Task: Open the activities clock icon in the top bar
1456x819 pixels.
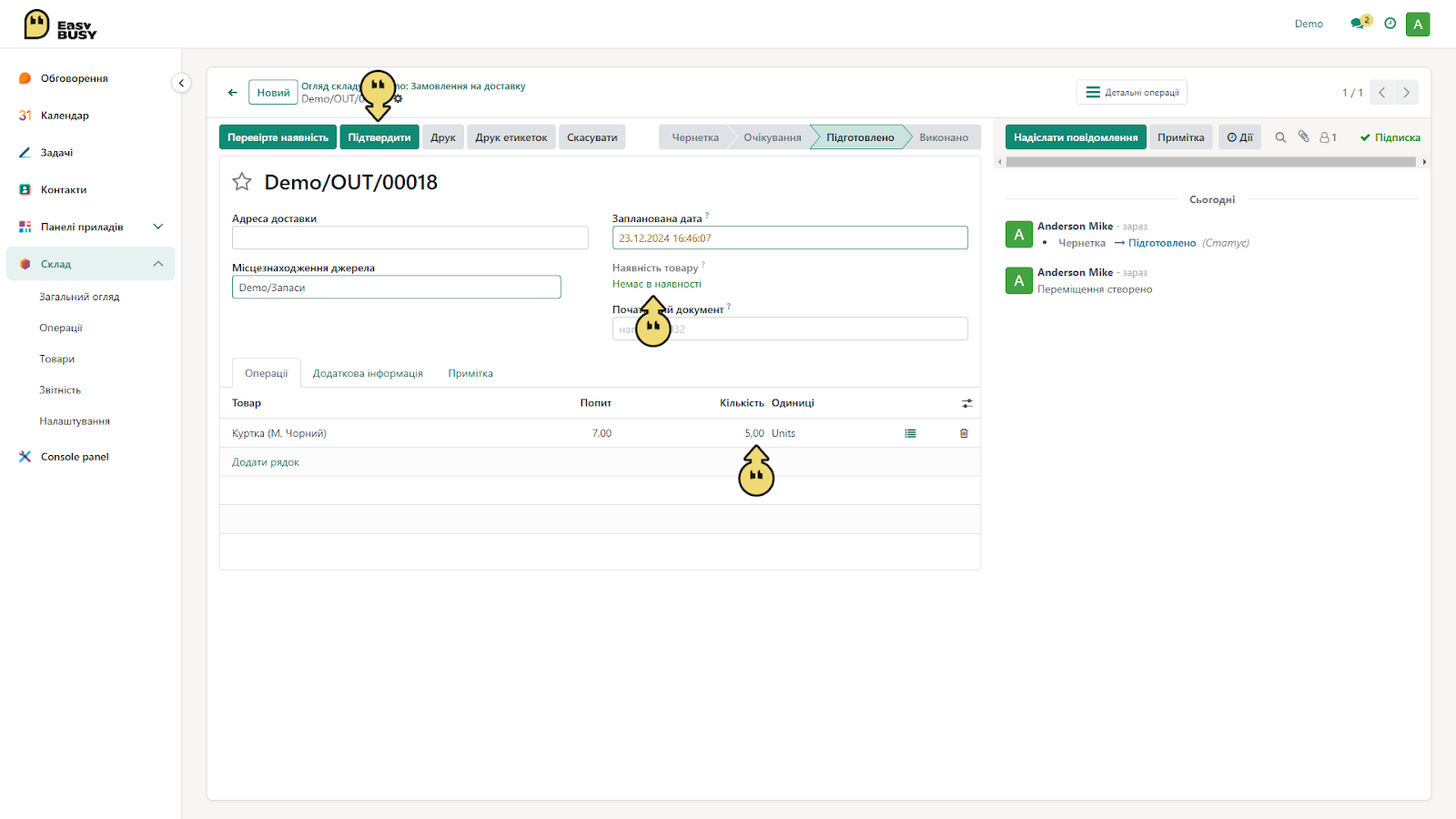Action: 1390,24
